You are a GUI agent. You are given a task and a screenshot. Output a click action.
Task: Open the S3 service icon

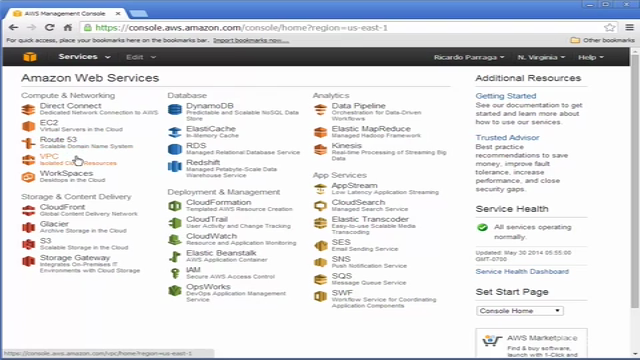click(x=28, y=244)
